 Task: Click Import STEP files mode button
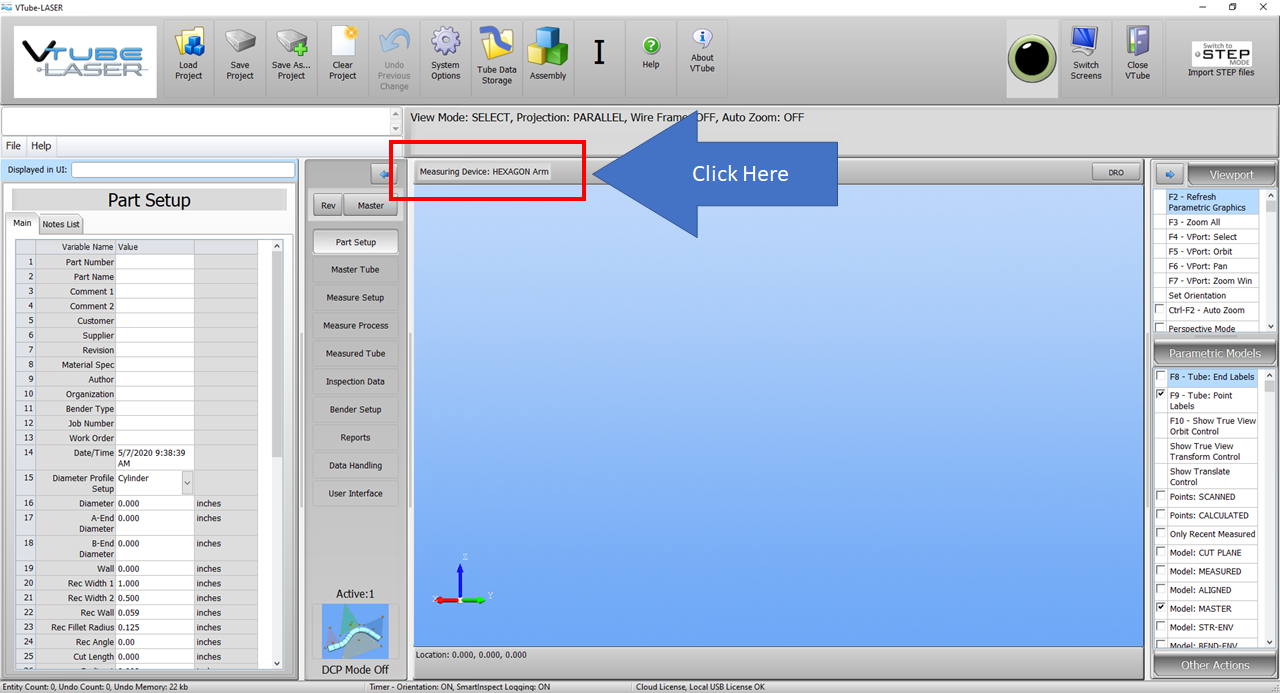click(x=1220, y=59)
